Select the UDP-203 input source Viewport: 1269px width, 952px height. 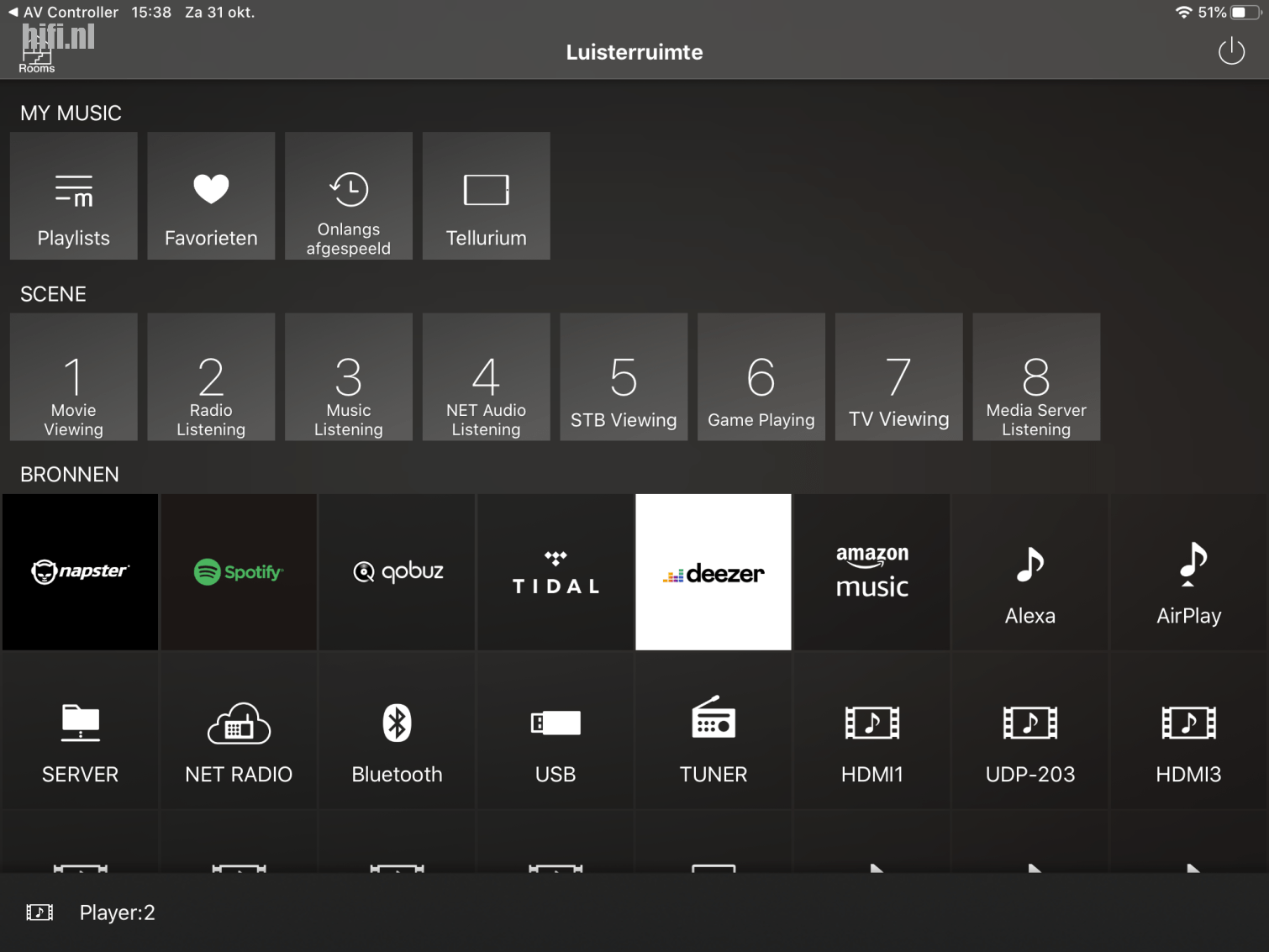pyautogui.click(x=1030, y=731)
